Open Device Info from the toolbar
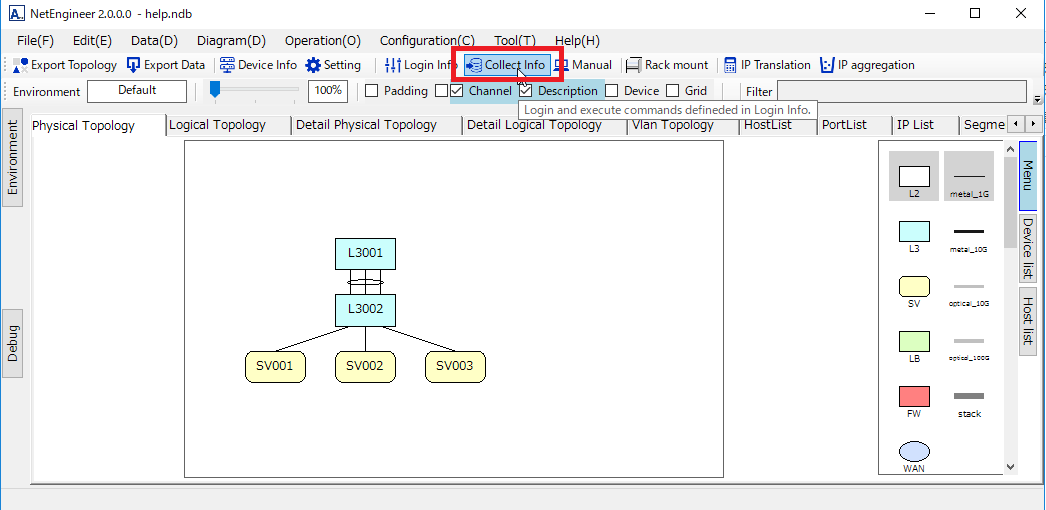The height and width of the screenshot is (510, 1046). [x=227, y=65]
